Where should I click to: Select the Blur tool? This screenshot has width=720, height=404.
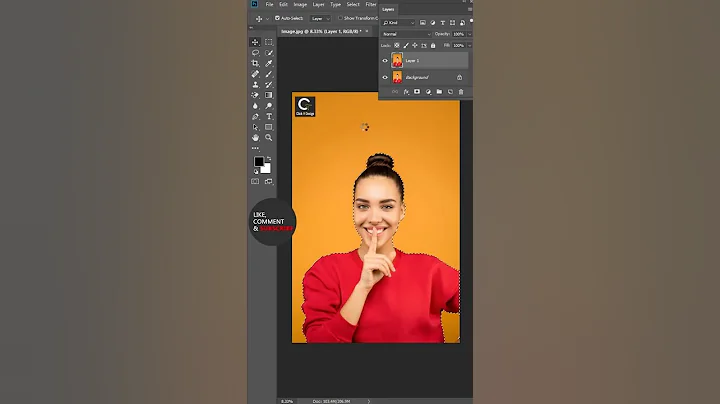[x=255, y=106]
